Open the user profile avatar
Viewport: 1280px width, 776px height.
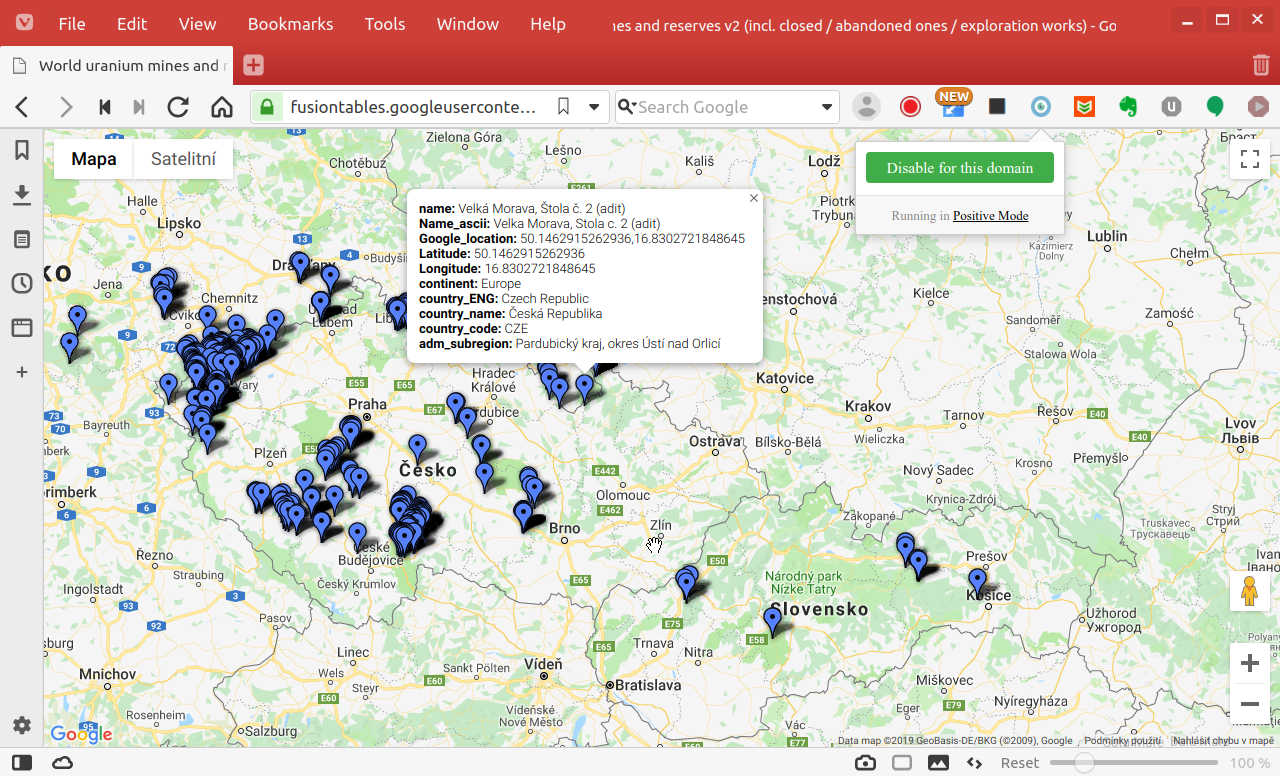coord(866,107)
